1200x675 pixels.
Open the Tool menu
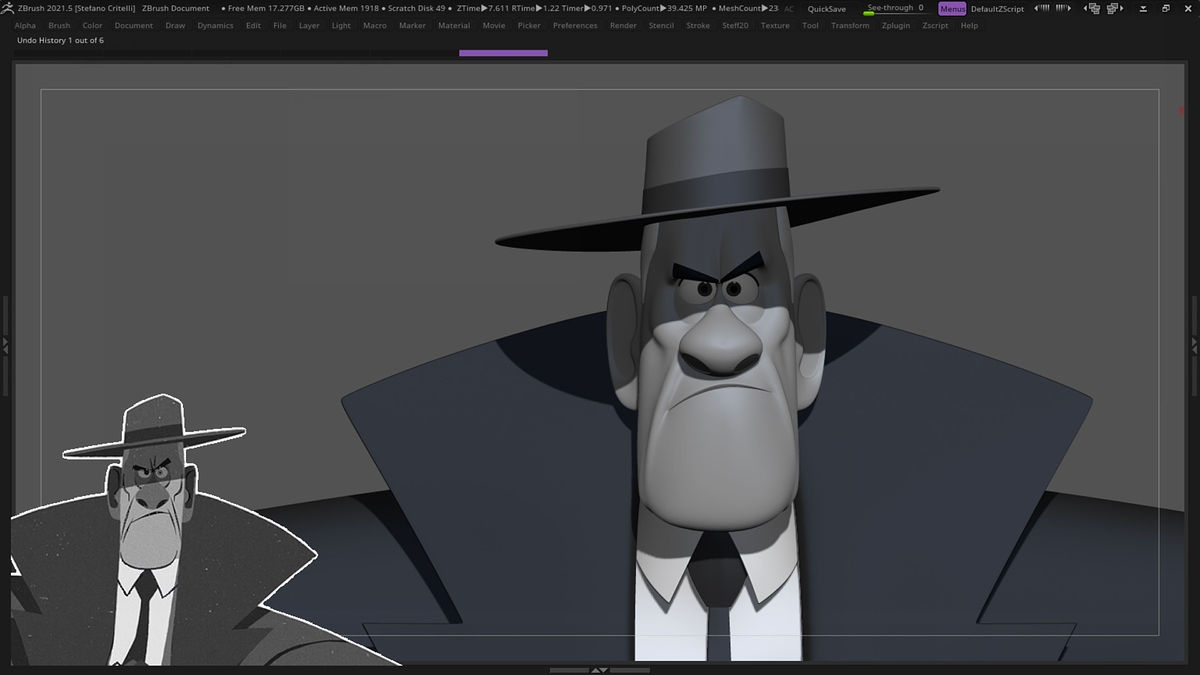(810, 25)
